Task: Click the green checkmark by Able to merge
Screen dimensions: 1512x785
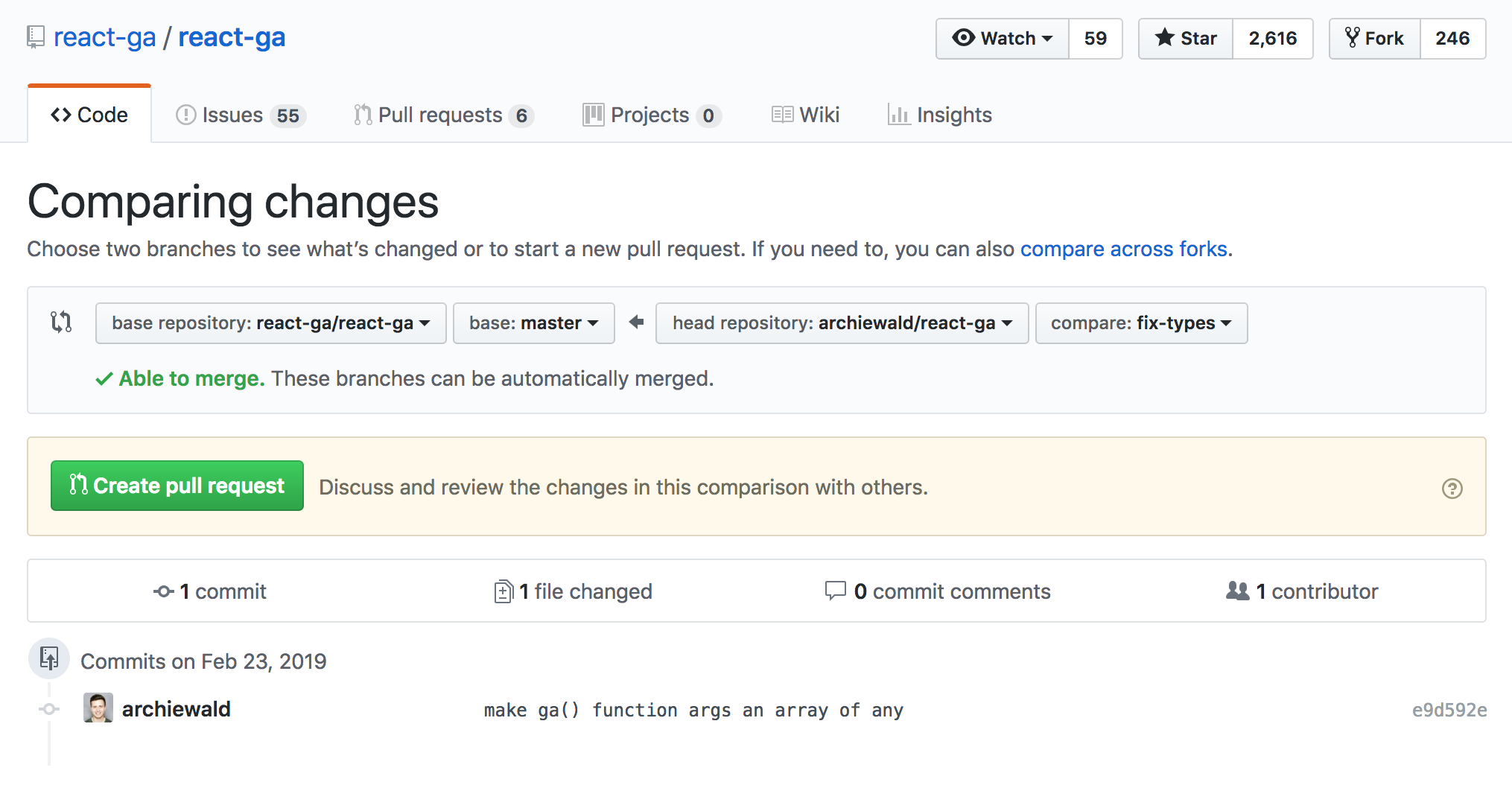Action: point(104,378)
